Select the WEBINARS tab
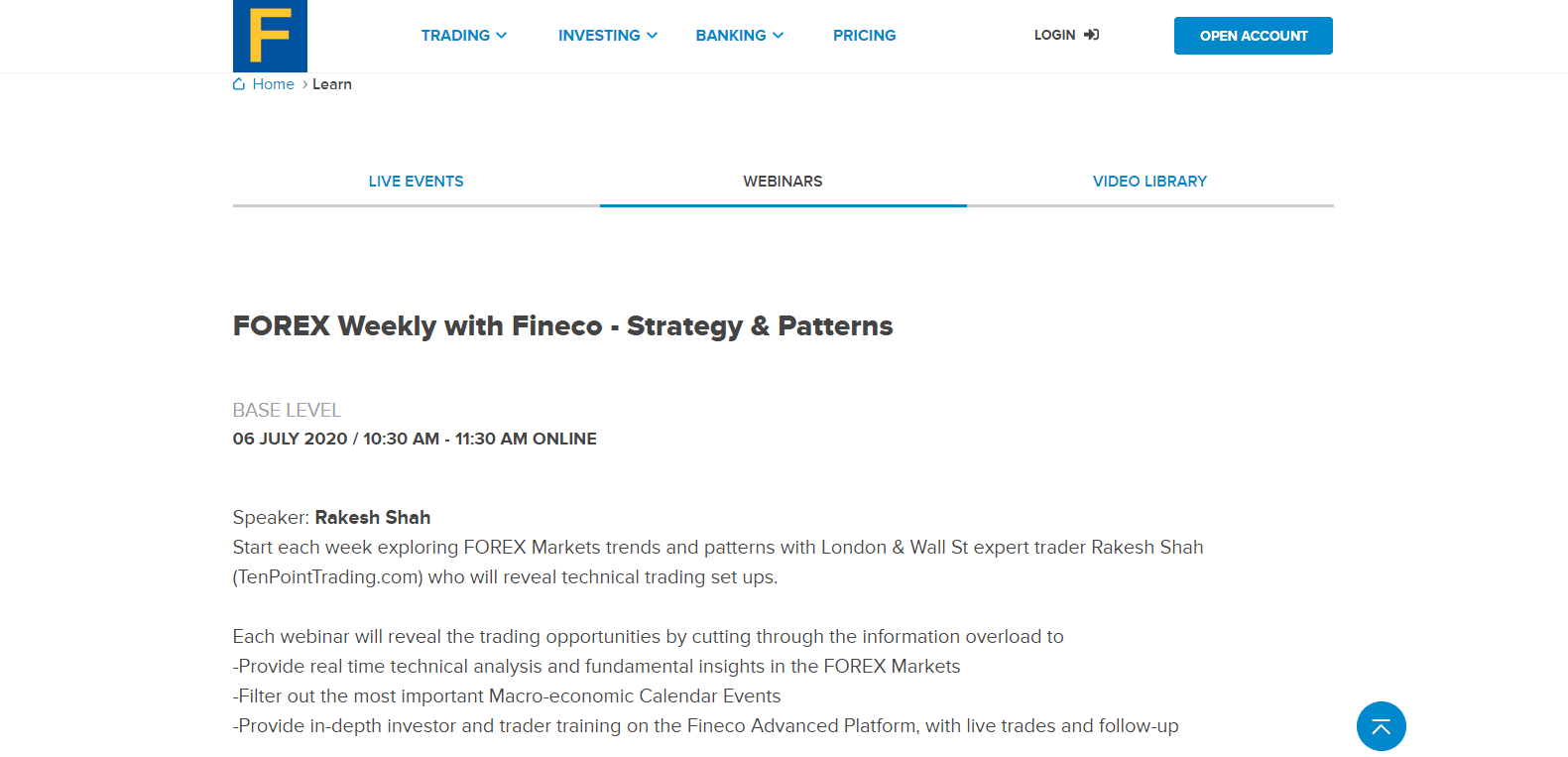 click(783, 181)
